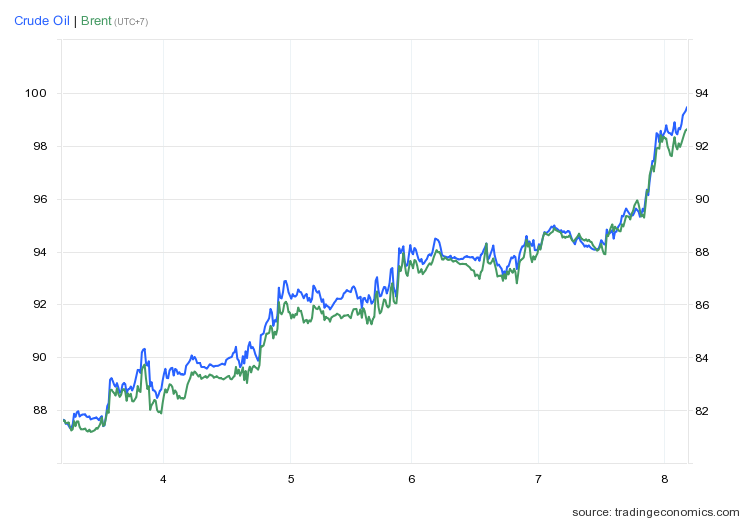Viewport: 750px width, 520px height.
Task: Click the 86 right axis label
Action: pos(702,304)
